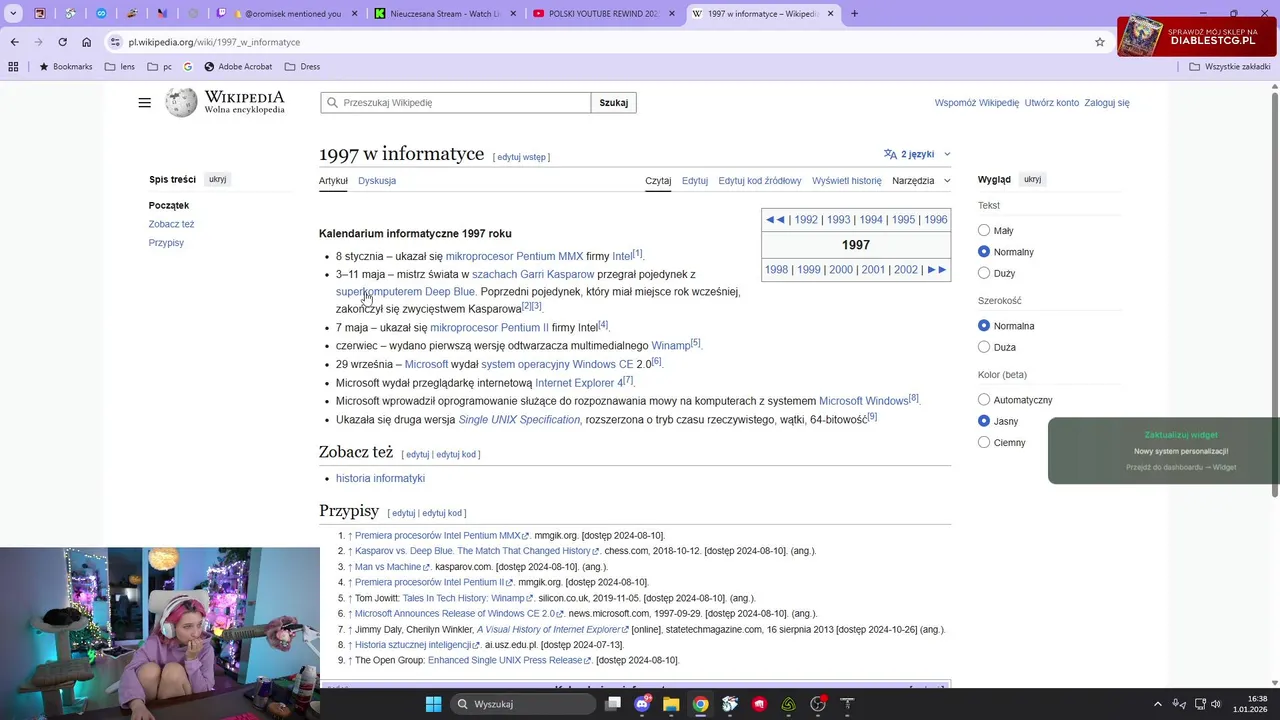Select Normalna width option
Screen dimensions: 1280x720
[984, 326]
